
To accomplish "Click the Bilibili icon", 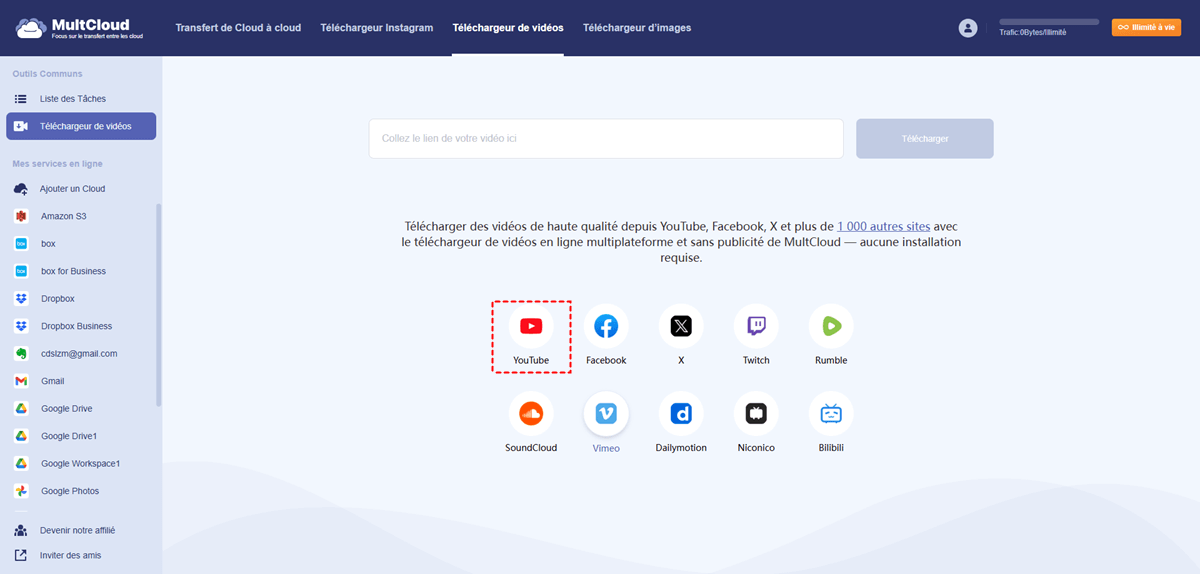I will (x=831, y=414).
